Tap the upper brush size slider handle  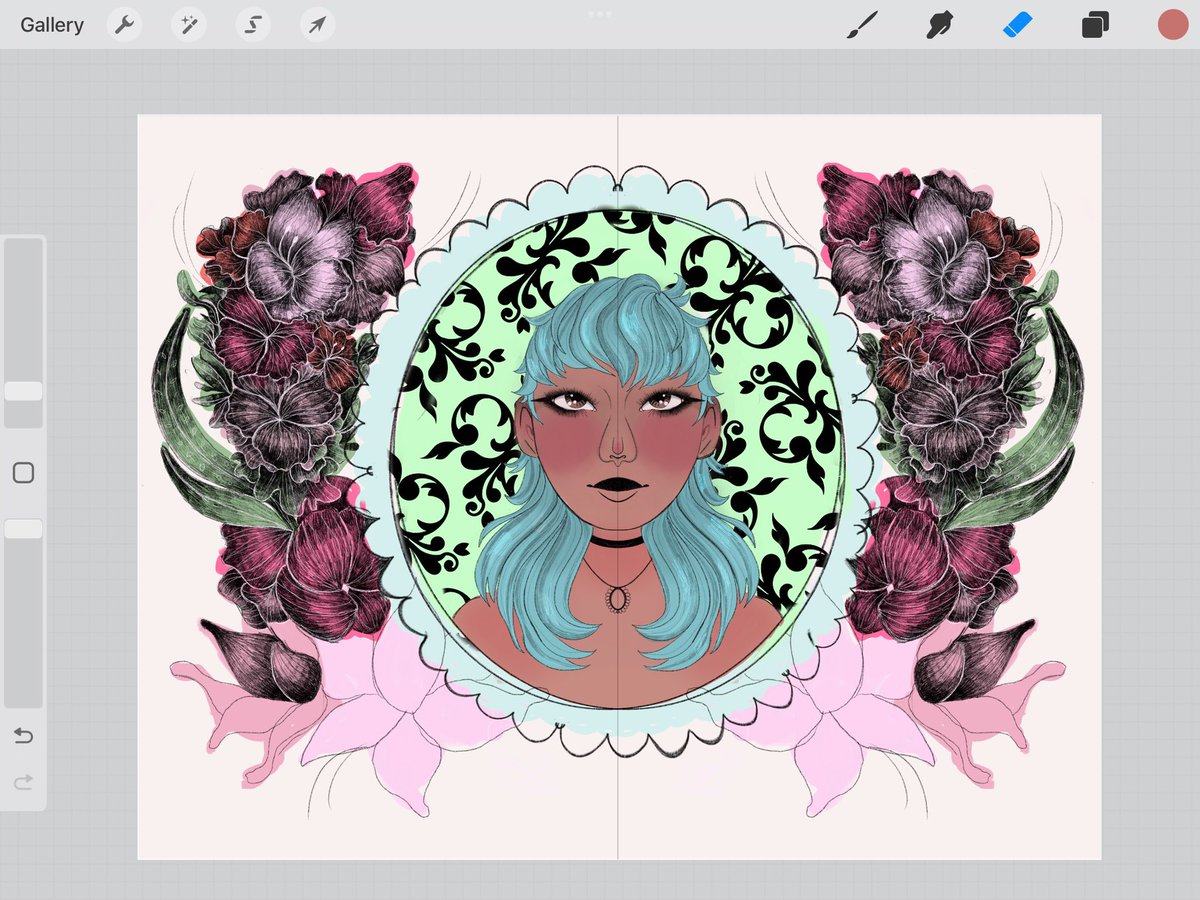(23, 390)
